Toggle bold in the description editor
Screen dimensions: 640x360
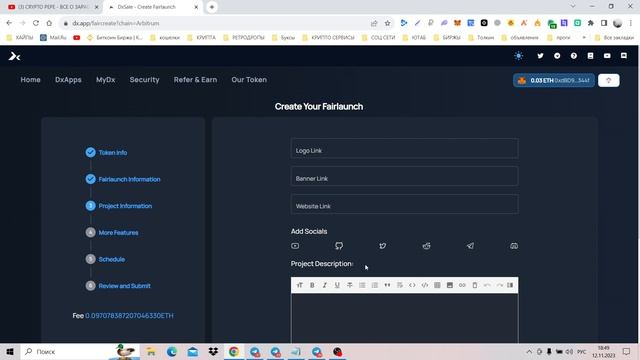tap(312, 285)
